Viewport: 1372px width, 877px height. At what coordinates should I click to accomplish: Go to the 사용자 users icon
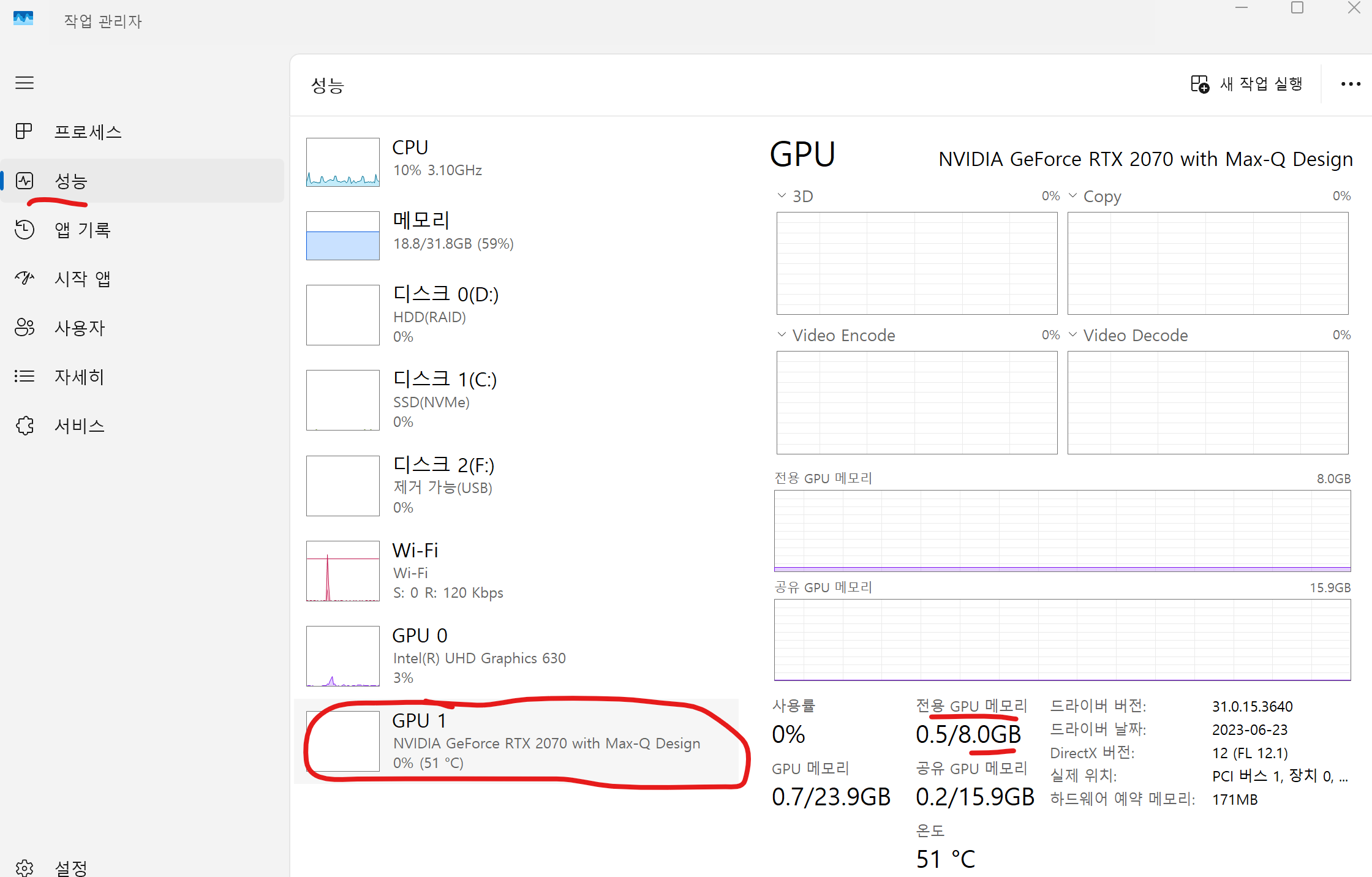pos(24,328)
